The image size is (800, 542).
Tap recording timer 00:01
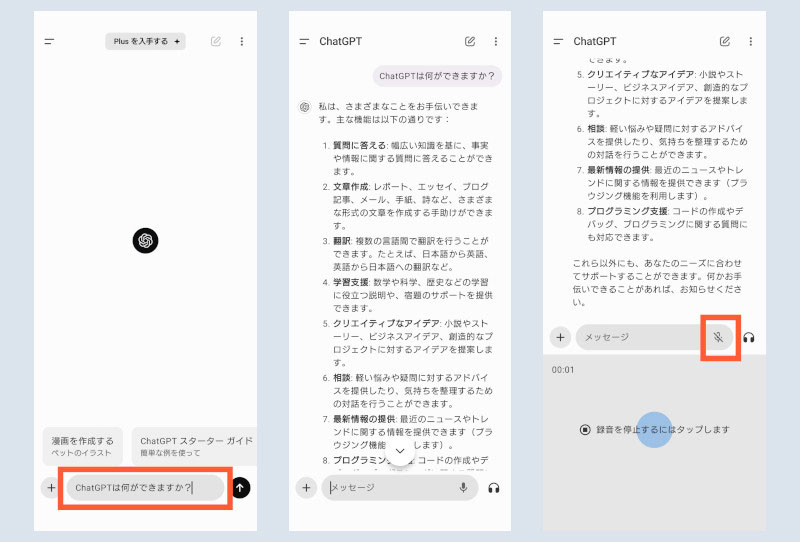point(563,370)
